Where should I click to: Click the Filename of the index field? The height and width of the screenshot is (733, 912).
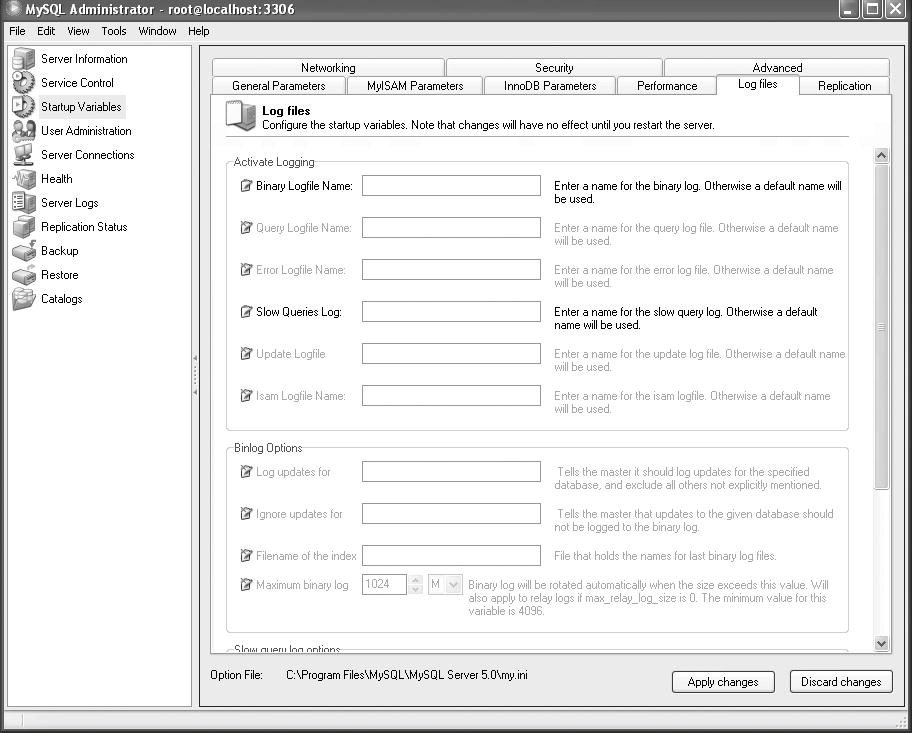pyautogui.click(x=451, y=556)
